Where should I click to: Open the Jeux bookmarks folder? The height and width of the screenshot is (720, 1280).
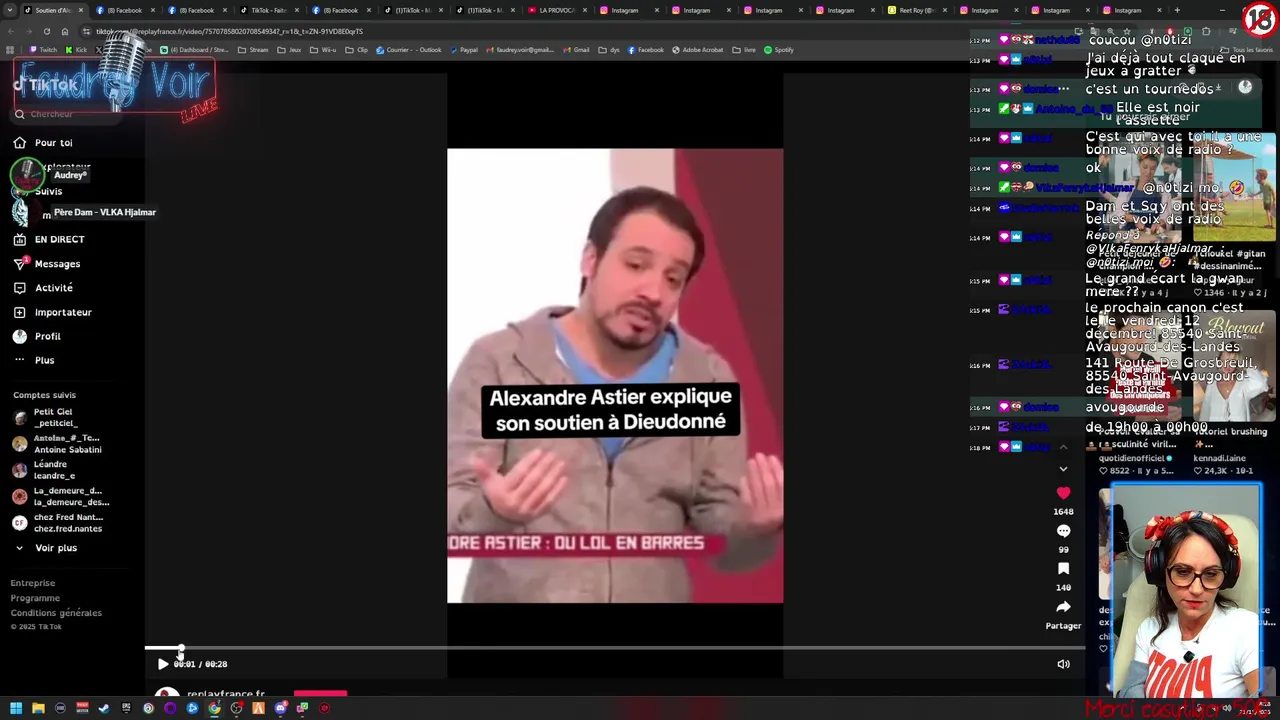pyautogui.click(x=288, y=50)
